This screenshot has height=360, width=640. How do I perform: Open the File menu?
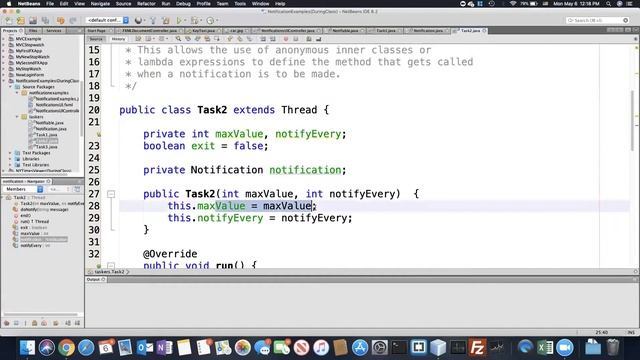coord(50,4)
